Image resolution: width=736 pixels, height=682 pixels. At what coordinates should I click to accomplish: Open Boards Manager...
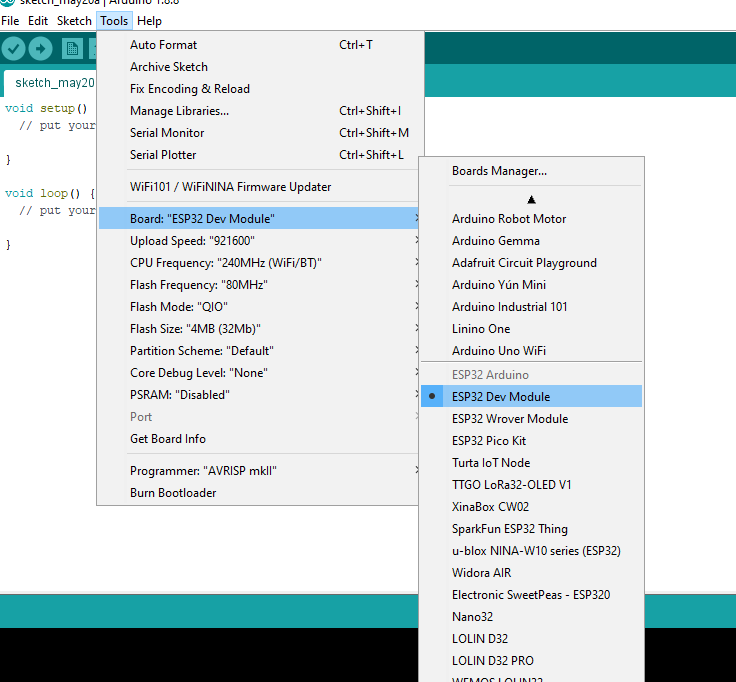pyautogui.click(x=531, y=171)
